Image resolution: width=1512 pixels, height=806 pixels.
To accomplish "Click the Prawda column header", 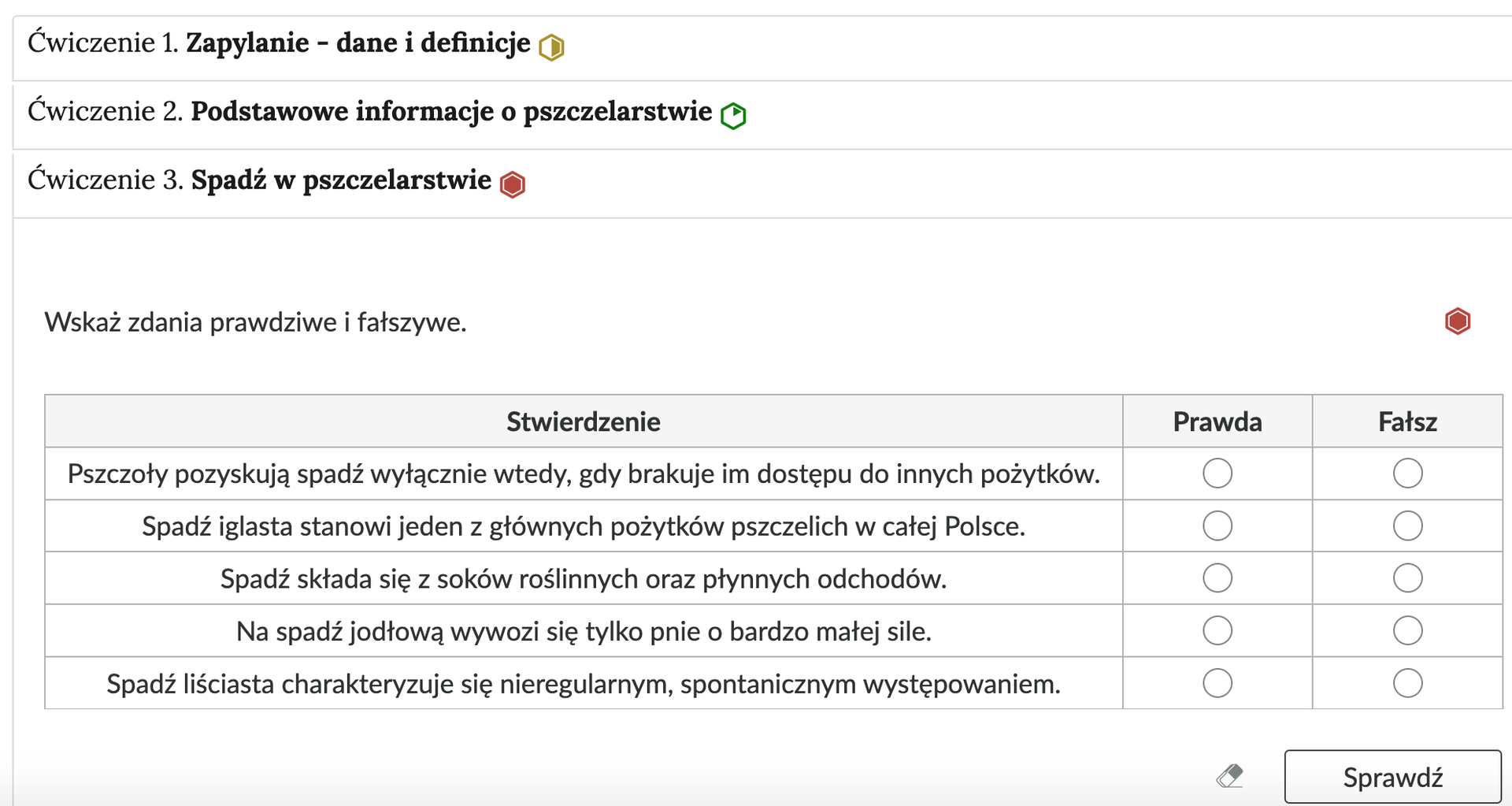I will pos(1217,422).
